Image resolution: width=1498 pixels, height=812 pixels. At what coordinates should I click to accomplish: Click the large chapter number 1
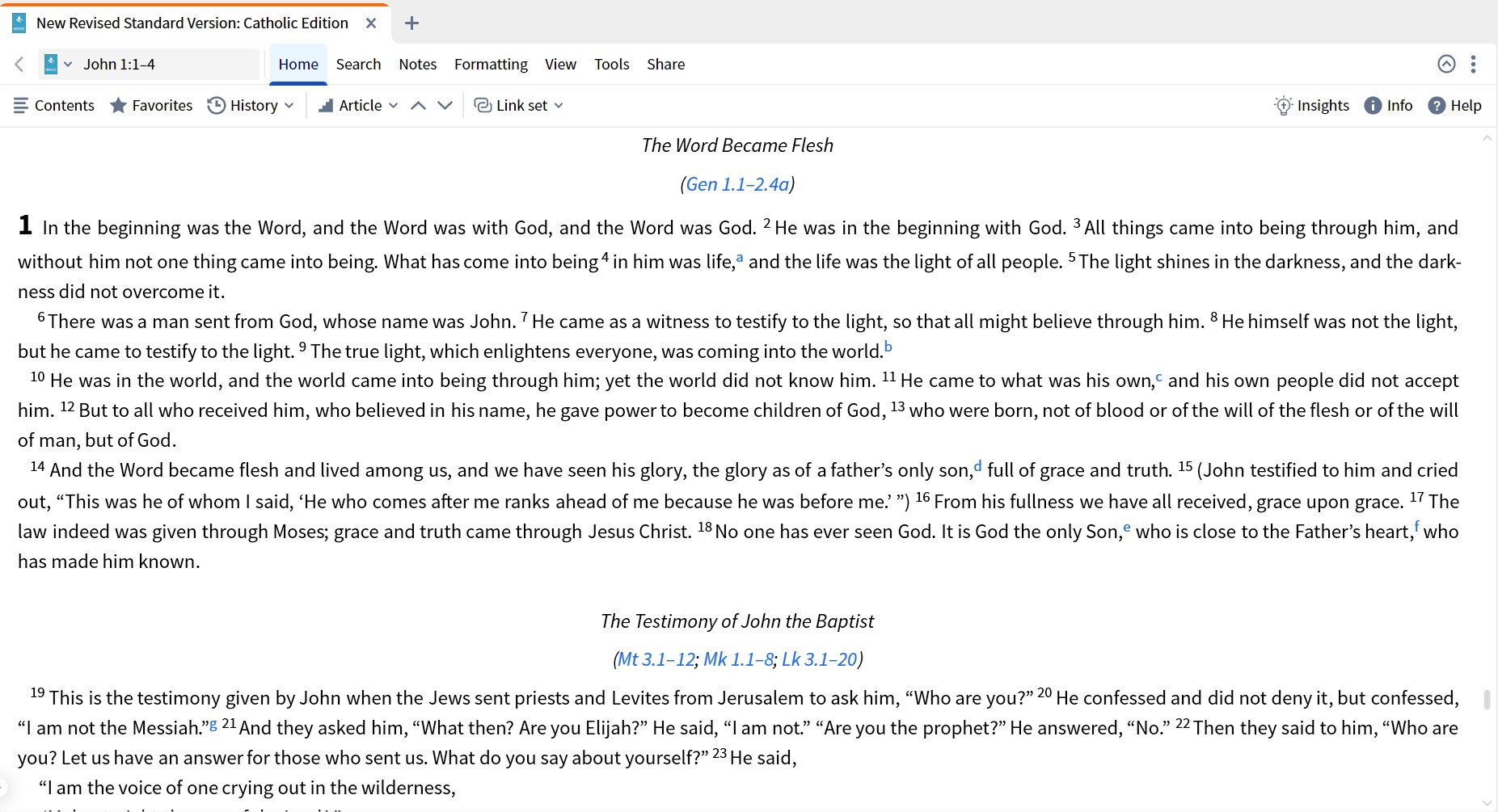pos(25,225)
